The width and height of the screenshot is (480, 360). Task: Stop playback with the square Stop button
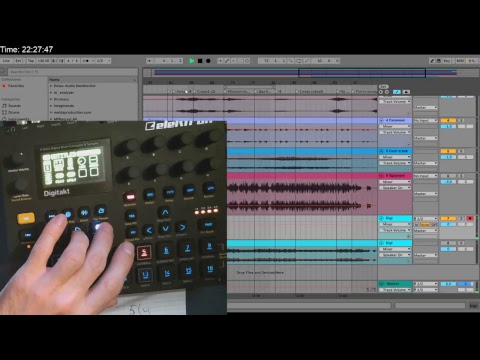coord(200,61)
